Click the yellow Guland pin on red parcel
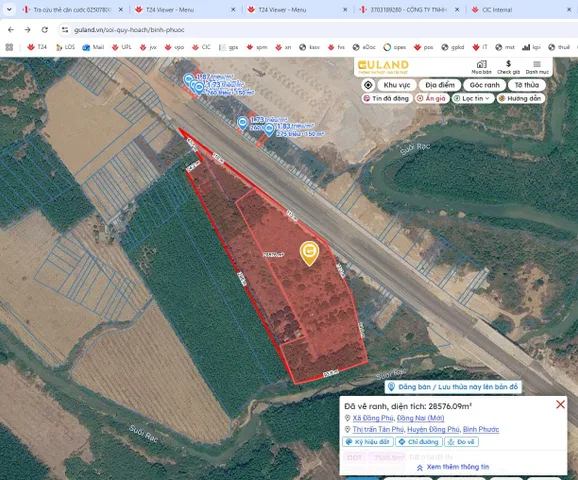This screenshot has height=480, width=578. (x=309, y=253)
